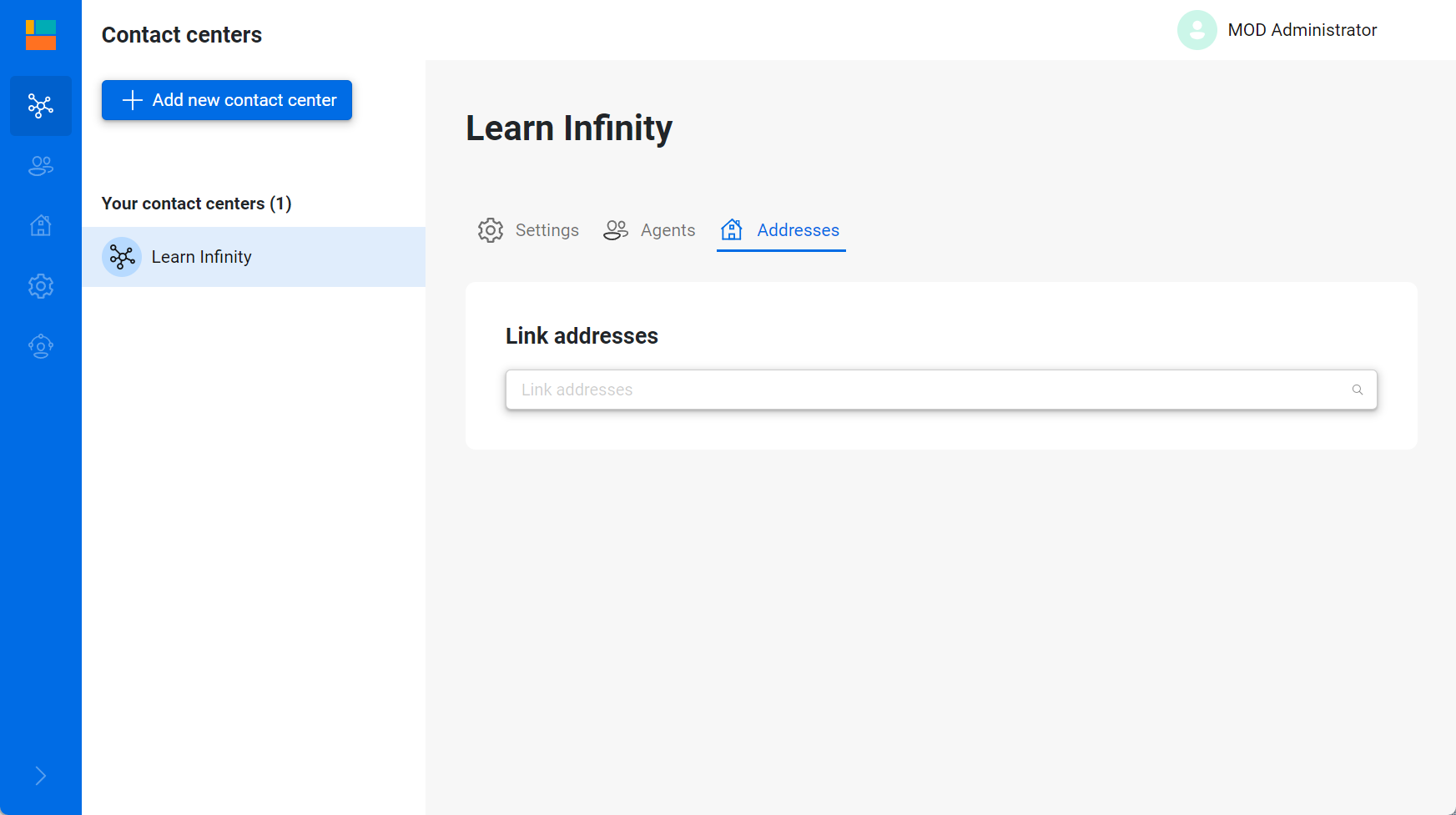1456x815 pixels.
Task: Select the Addresses tab label
Action: tap(798, 230)
